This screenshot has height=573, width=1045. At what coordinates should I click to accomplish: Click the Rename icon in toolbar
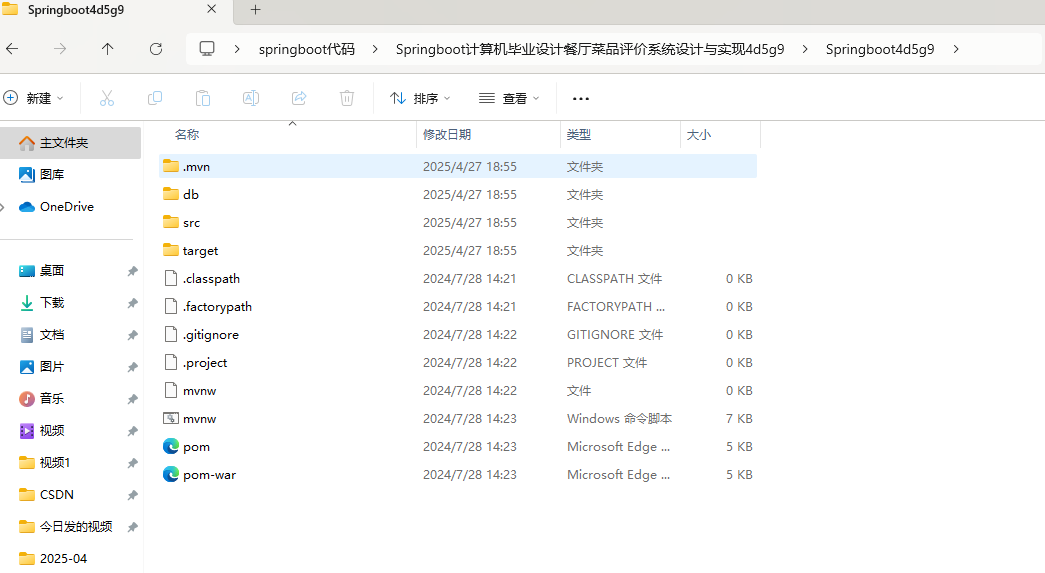(251, 99)
